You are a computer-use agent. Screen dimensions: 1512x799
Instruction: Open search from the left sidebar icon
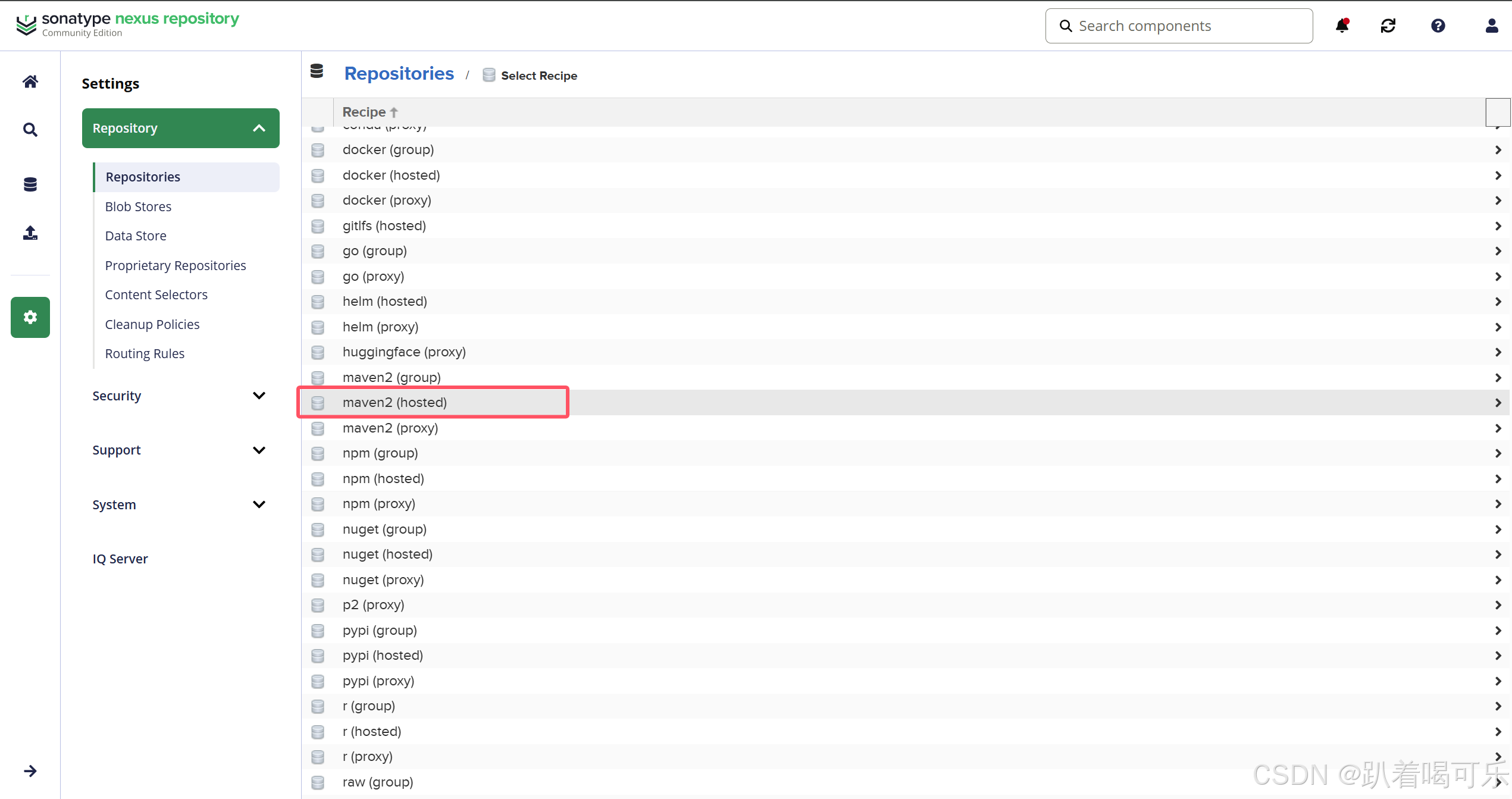(30, 130)
